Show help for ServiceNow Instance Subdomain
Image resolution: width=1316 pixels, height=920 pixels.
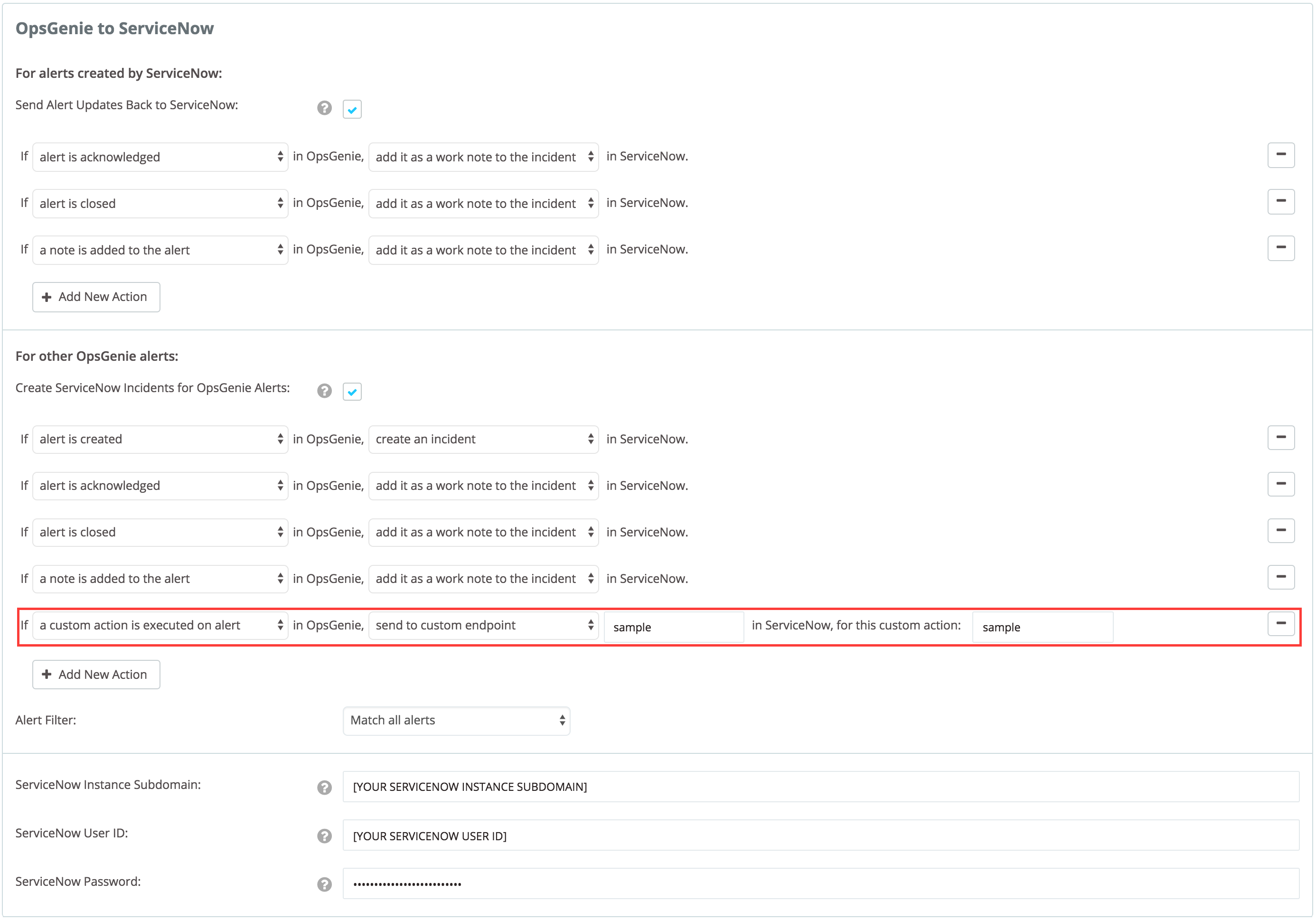coord(324,788)
